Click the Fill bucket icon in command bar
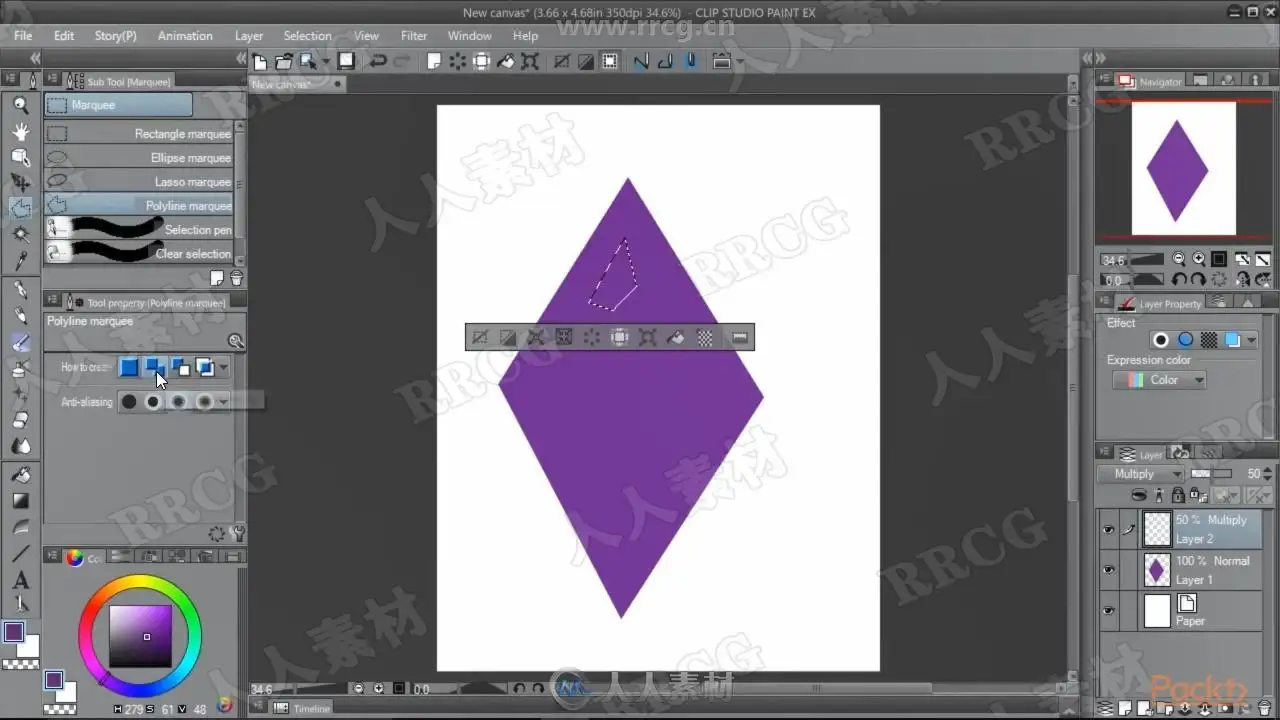 click(x=506, y=61)
